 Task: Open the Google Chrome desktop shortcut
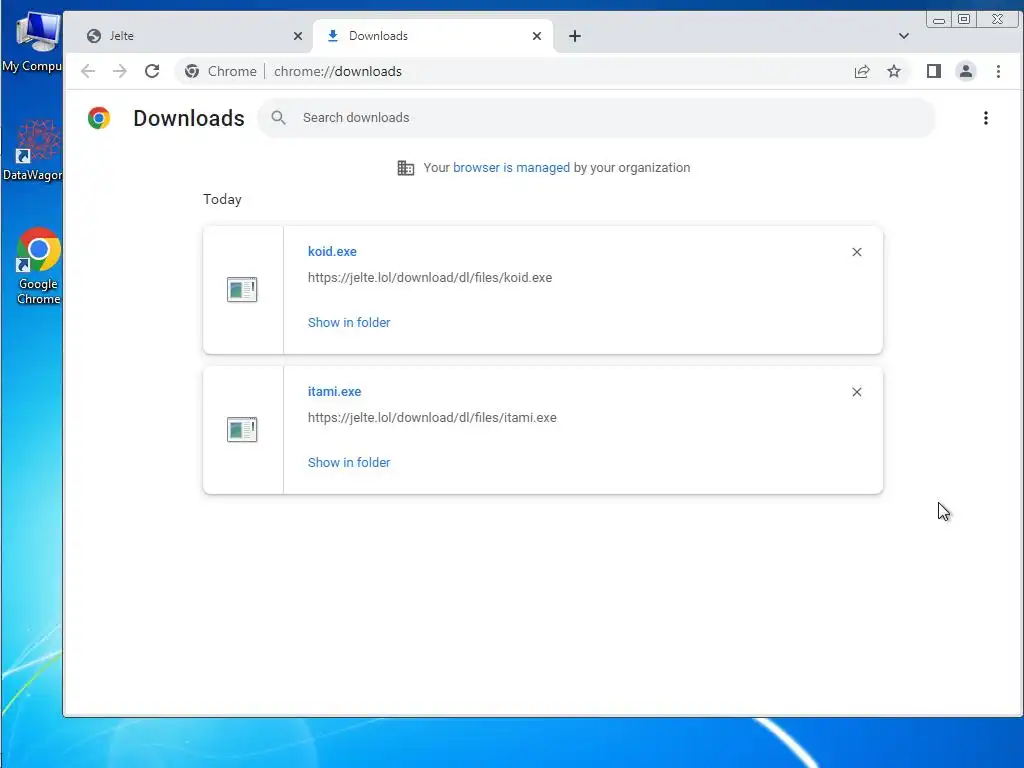(39, 266)
